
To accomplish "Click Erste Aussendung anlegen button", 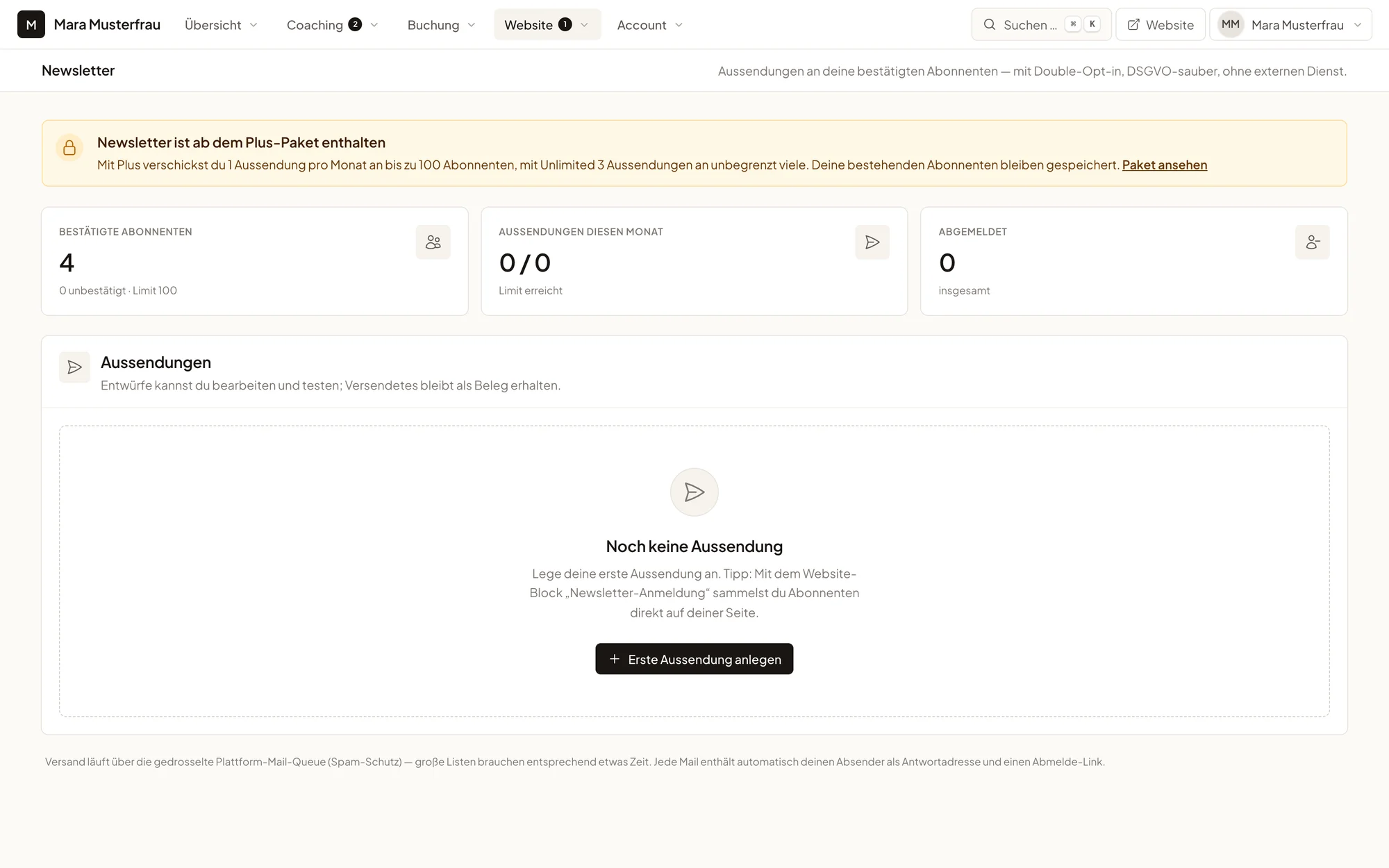I will click(694, 659).
